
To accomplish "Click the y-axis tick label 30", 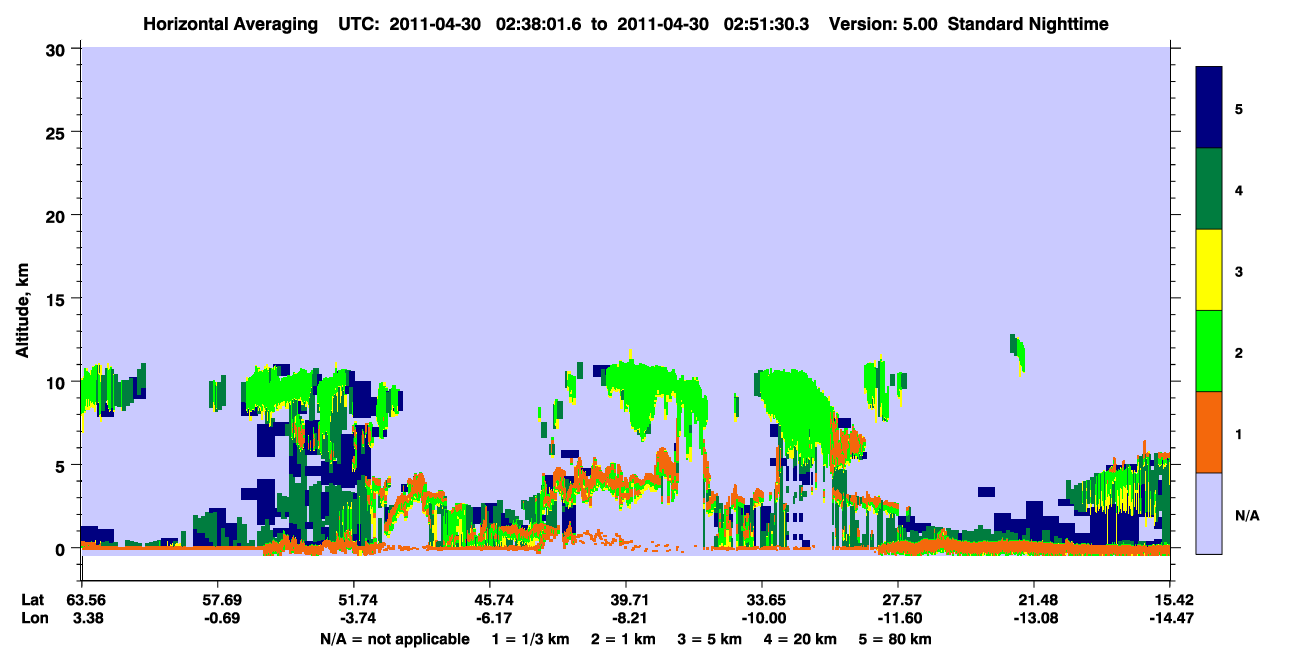I will click(x=58, y=49).
